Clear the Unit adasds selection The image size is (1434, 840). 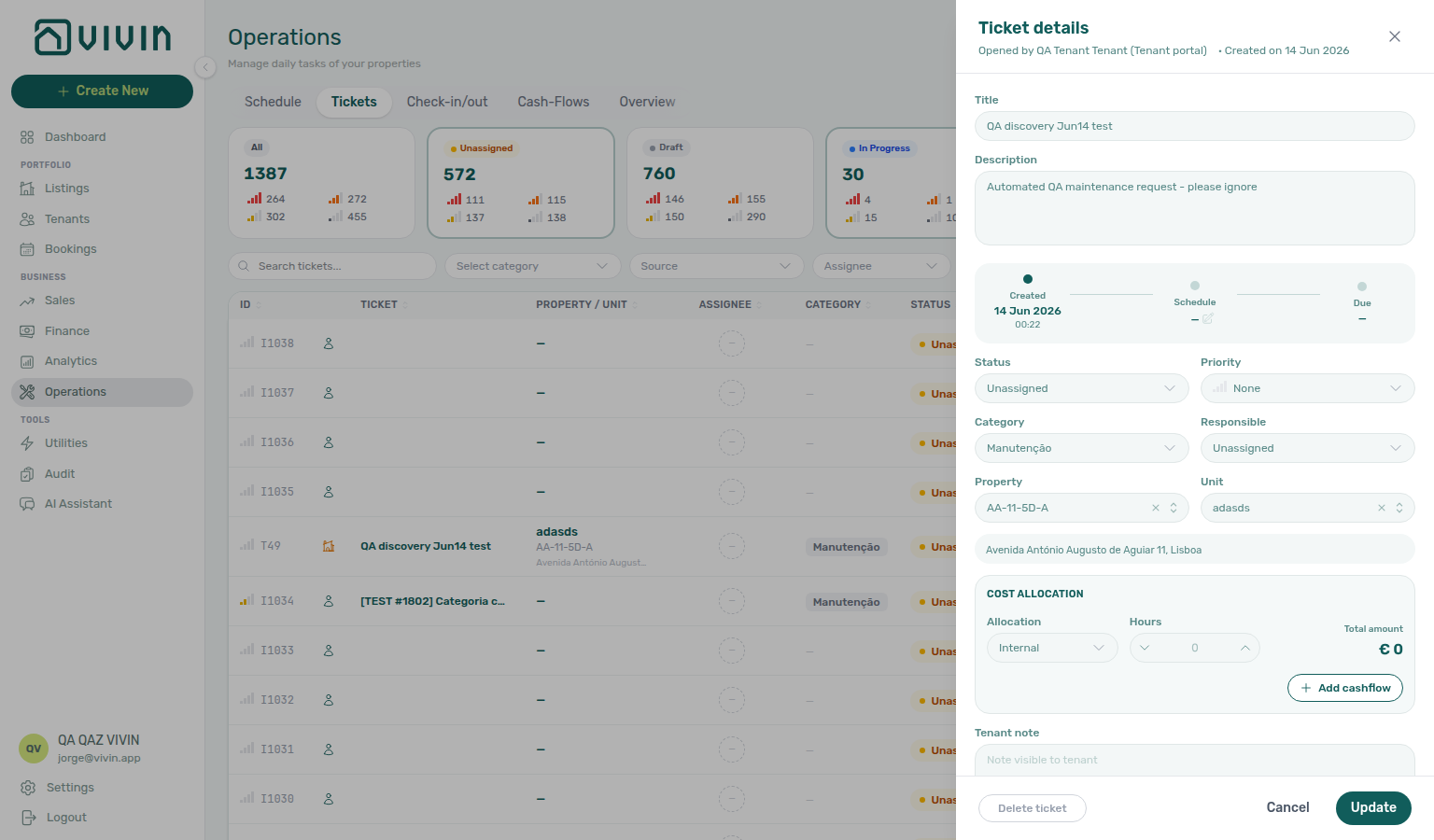[x=1382, y=508]
